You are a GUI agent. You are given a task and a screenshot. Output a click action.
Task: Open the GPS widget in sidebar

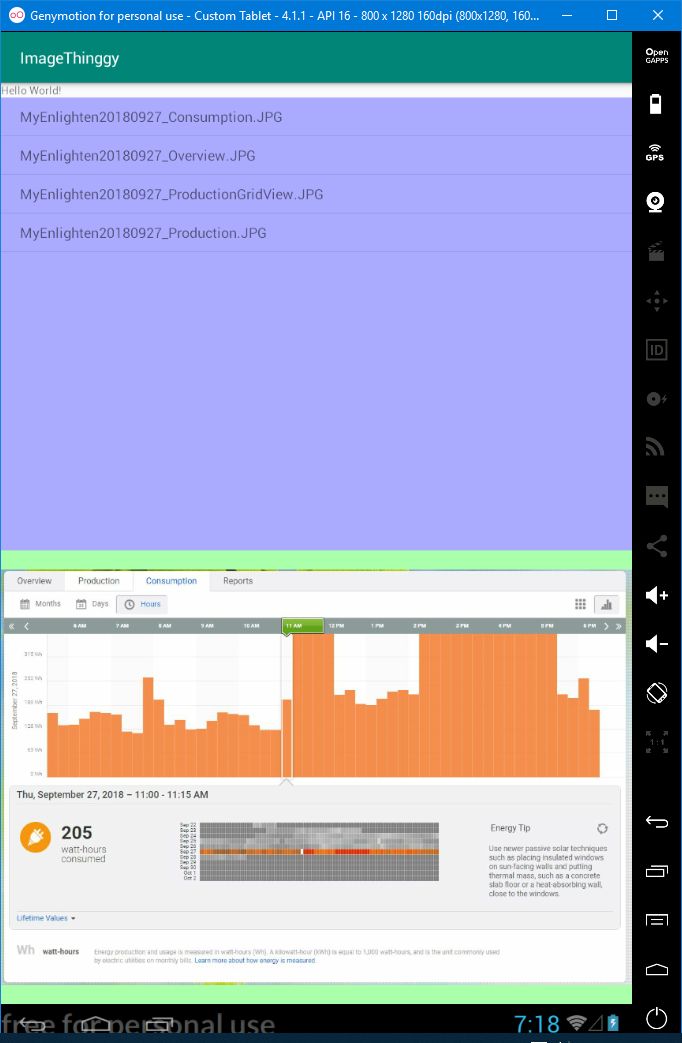(x=655, y=152)
